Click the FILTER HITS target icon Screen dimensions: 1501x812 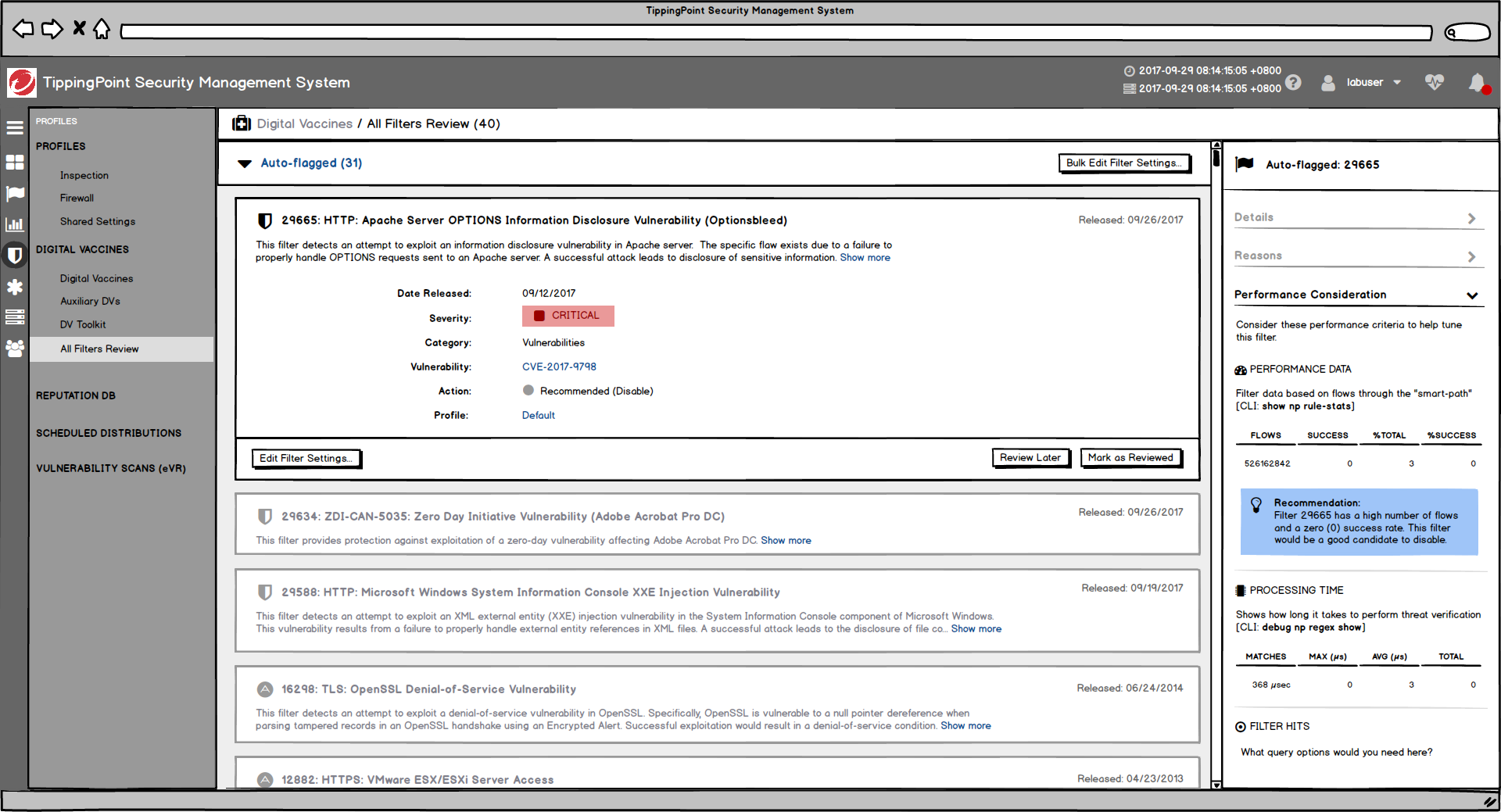coord(1241,727)
